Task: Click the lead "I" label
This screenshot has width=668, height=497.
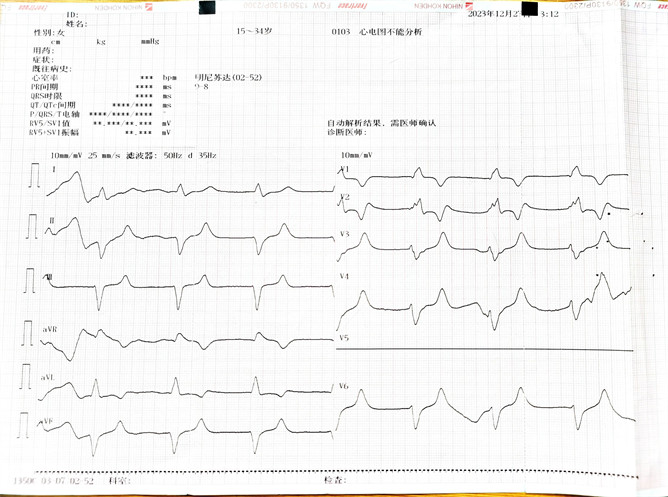Action: click(54, 169)
